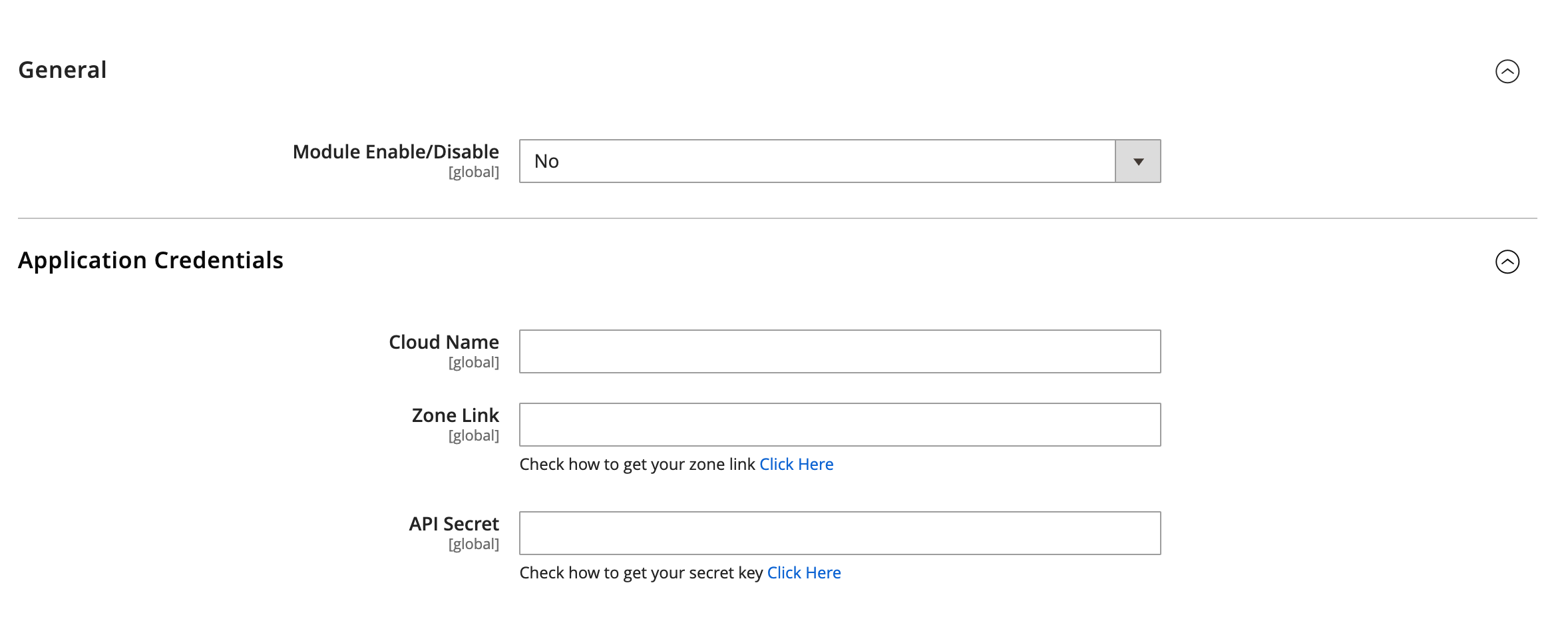Click into the Zone Link input box
The image size is (1568, 623).
pyautogui.click(x=839, y=425)
